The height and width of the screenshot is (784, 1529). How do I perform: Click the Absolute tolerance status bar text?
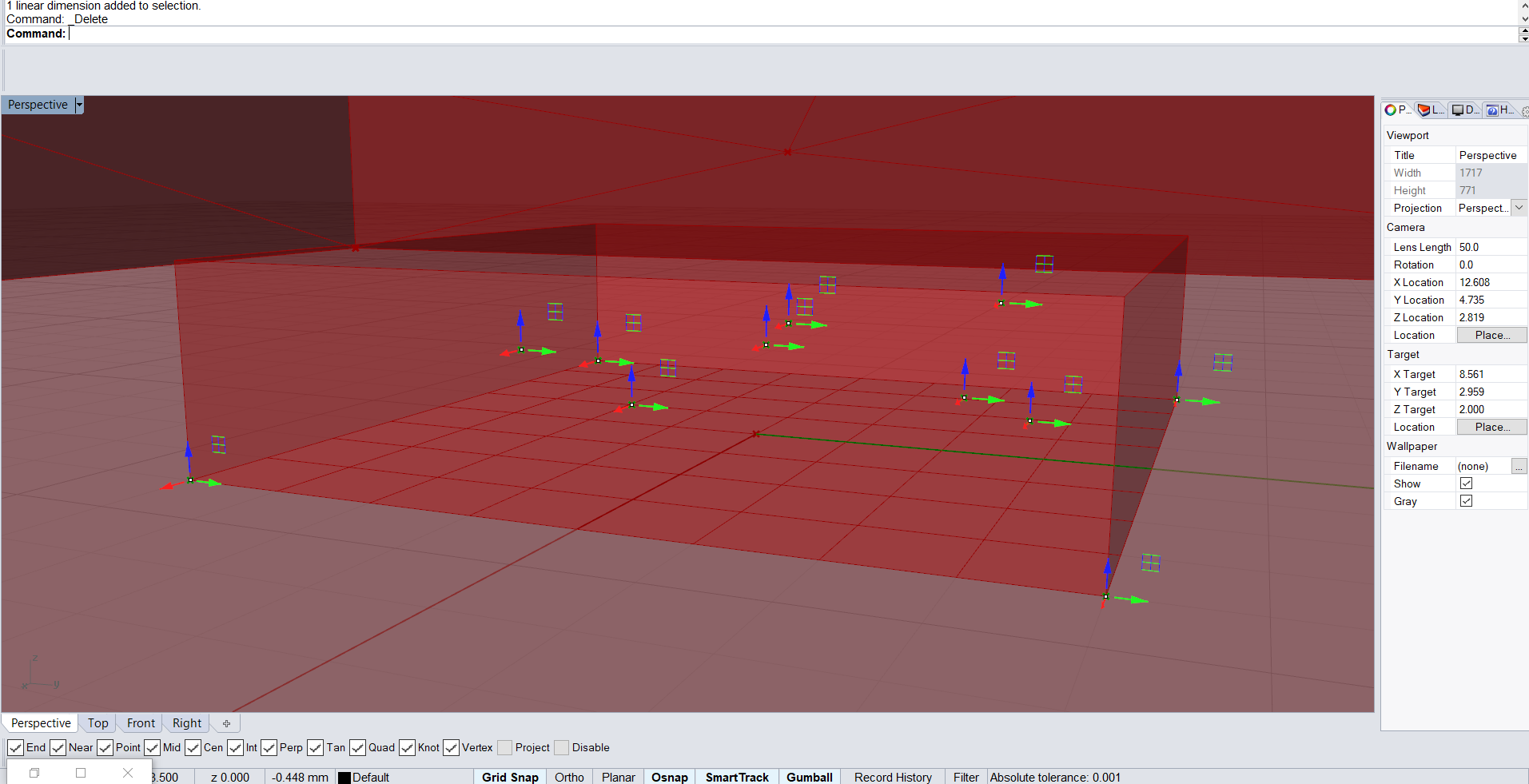coord(1055,777)
